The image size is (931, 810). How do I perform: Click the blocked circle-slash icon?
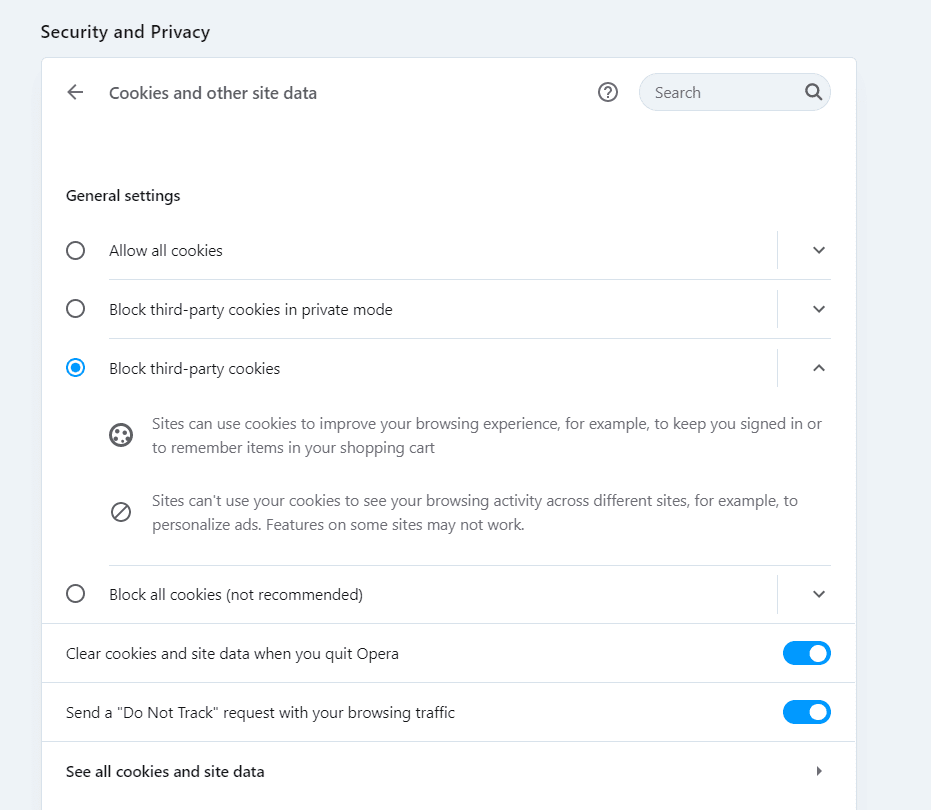click(121, 512)
